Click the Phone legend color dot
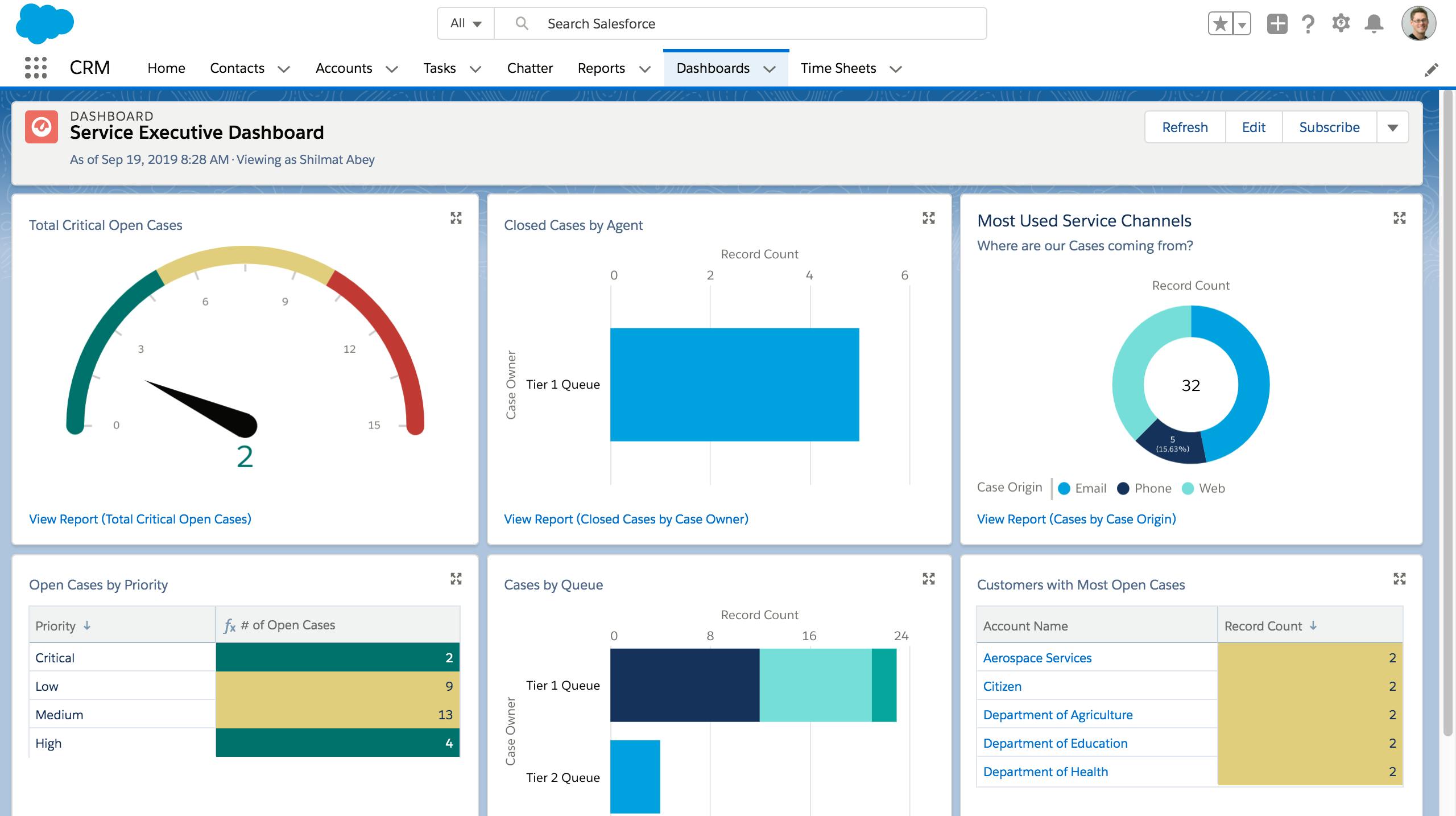 [x=1123, y=488]
